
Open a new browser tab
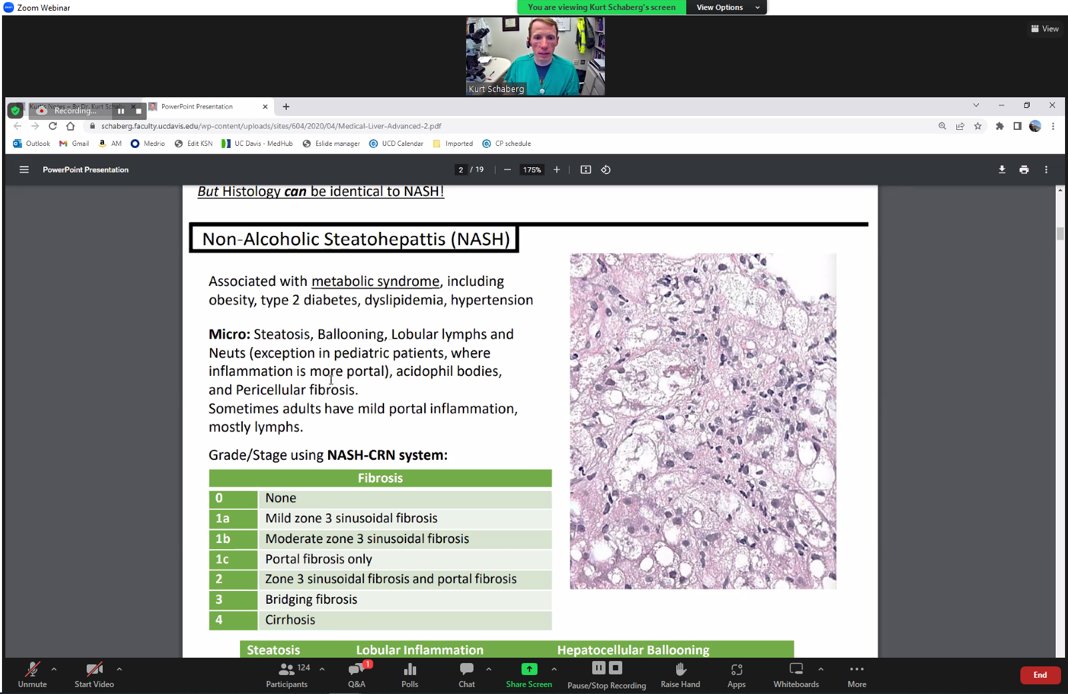pos(286,106)
